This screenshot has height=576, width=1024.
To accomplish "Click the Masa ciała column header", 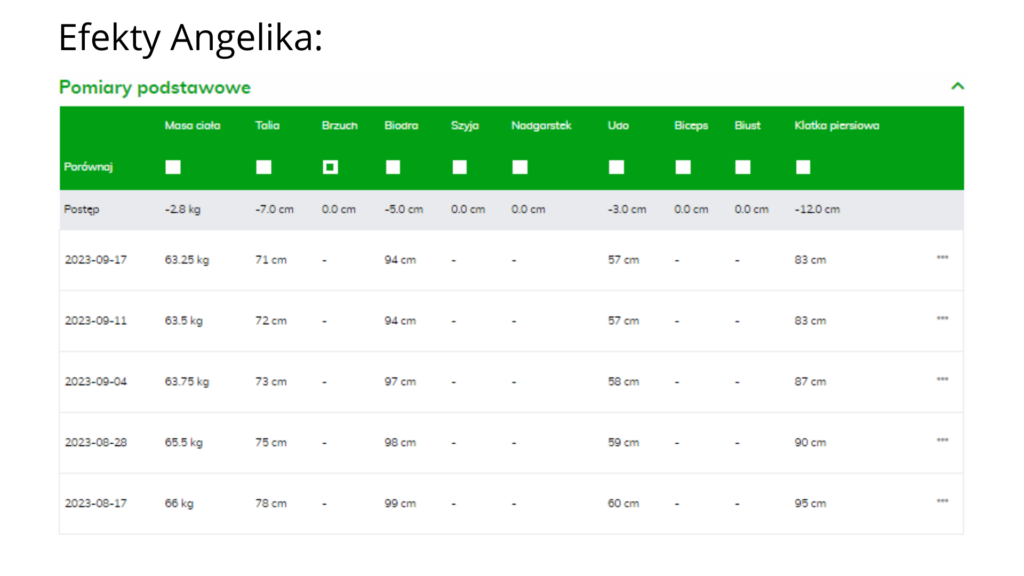I will [x=192, y=126].
